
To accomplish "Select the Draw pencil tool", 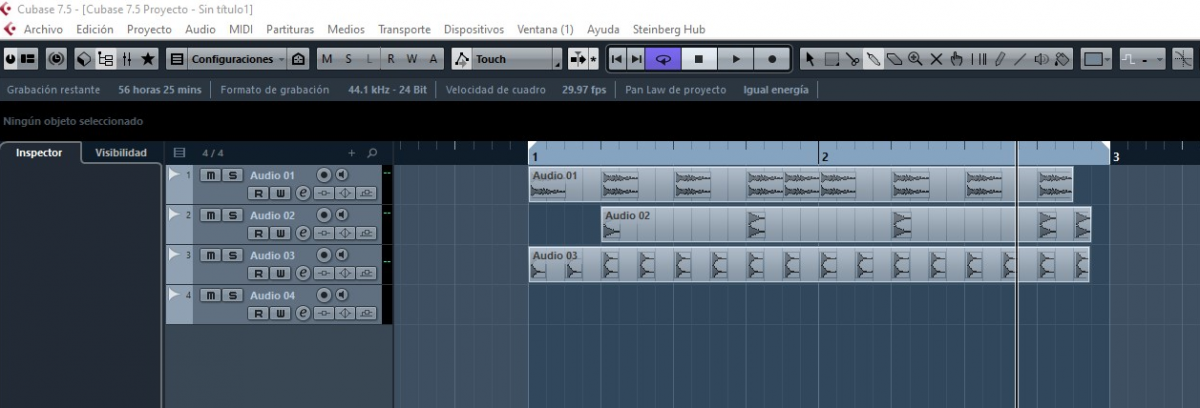I will click(999, 59).
